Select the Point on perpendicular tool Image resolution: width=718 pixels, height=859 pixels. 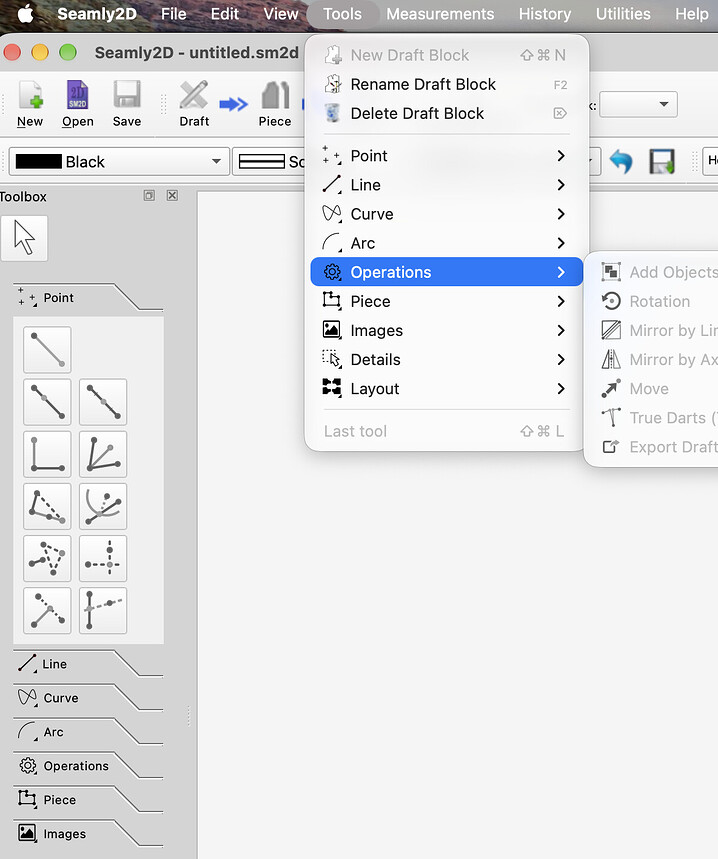47,454
